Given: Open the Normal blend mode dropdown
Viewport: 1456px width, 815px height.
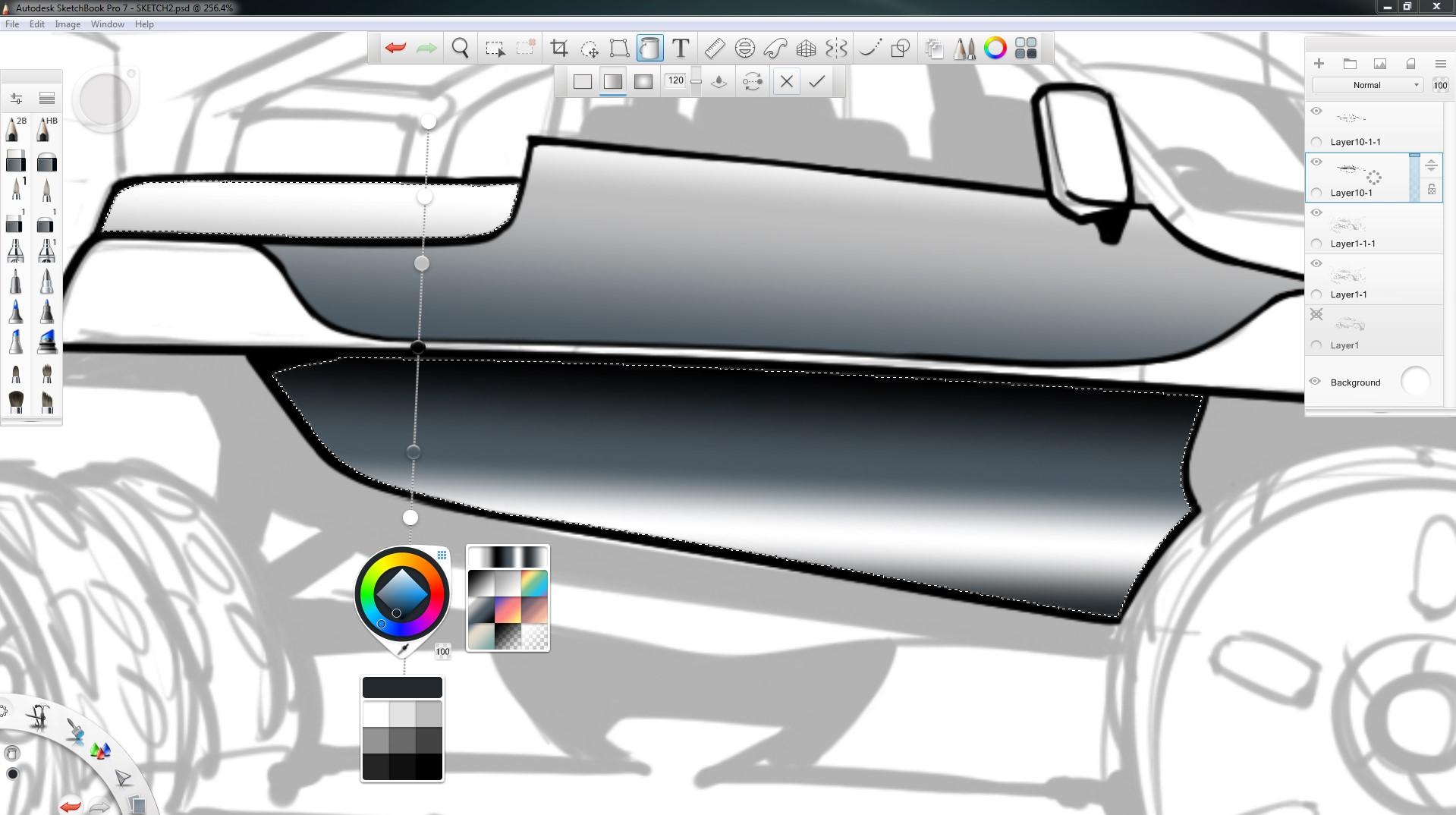Looking at the screenshot, I should [x=1367, y=85].
